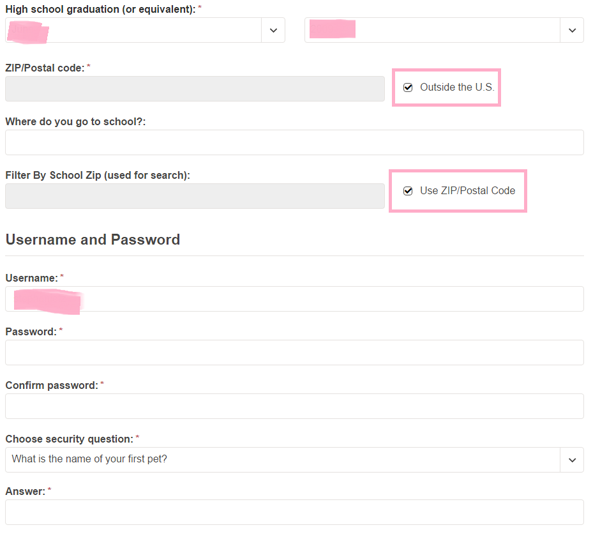Click the "Username and Password" heading
The height and width of the screenshot is (539, 600).
tap(93, 240)
